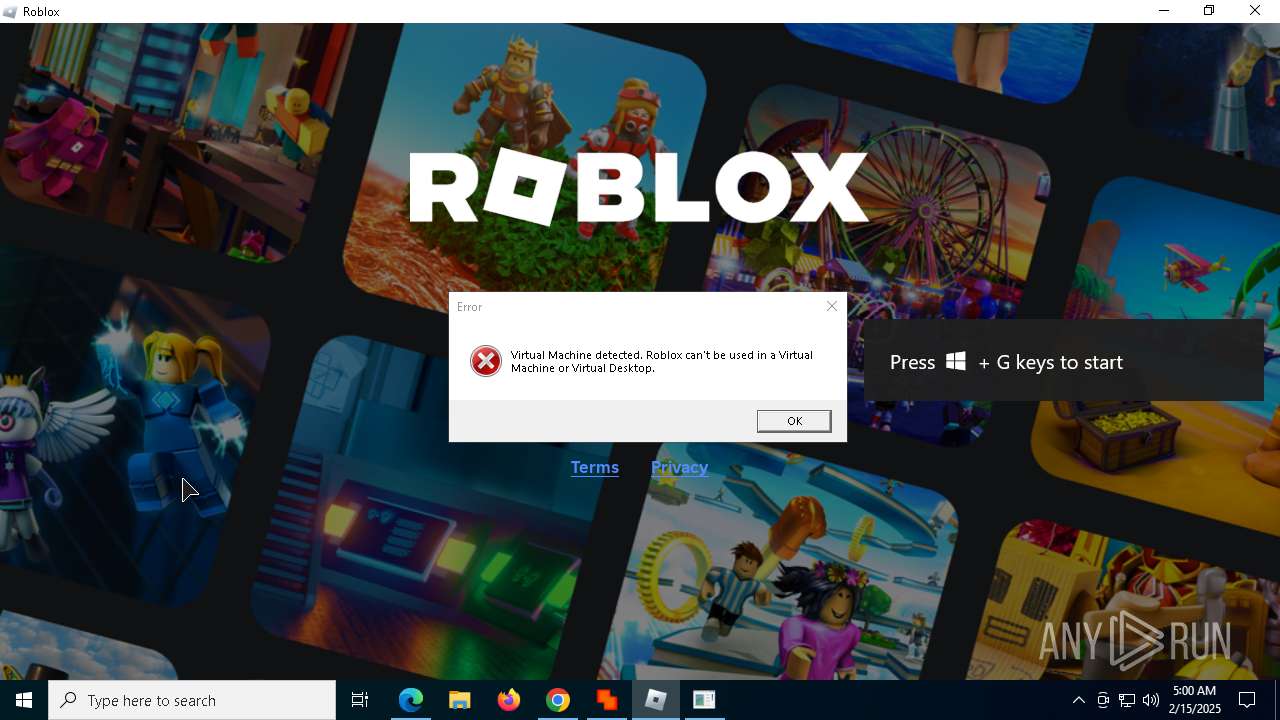Launch Firefox from taskbar
The width and height of the screenshot is (1280, 720).
(x=509, y=700)
